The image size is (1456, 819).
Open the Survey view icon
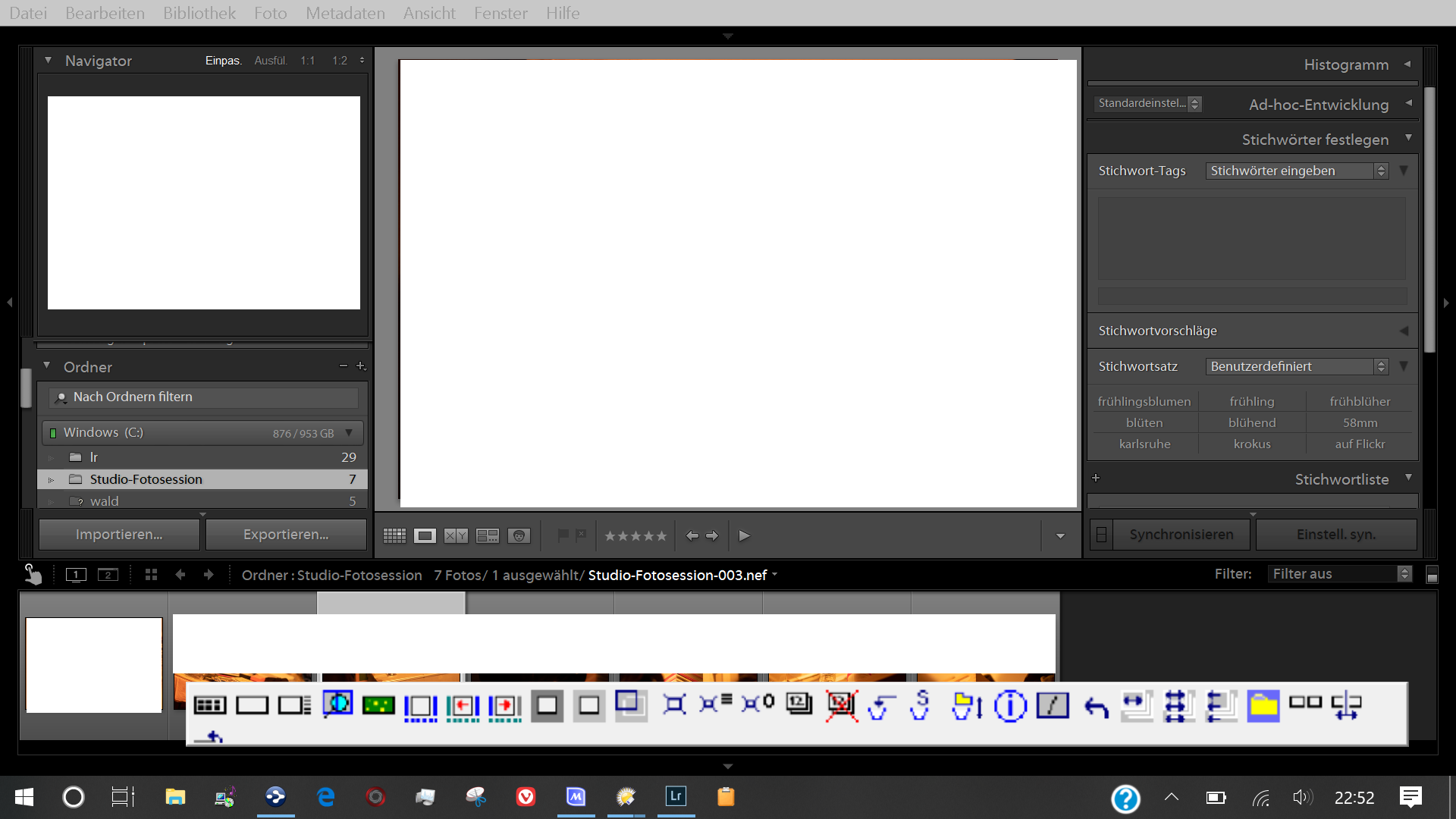(487, 536)
